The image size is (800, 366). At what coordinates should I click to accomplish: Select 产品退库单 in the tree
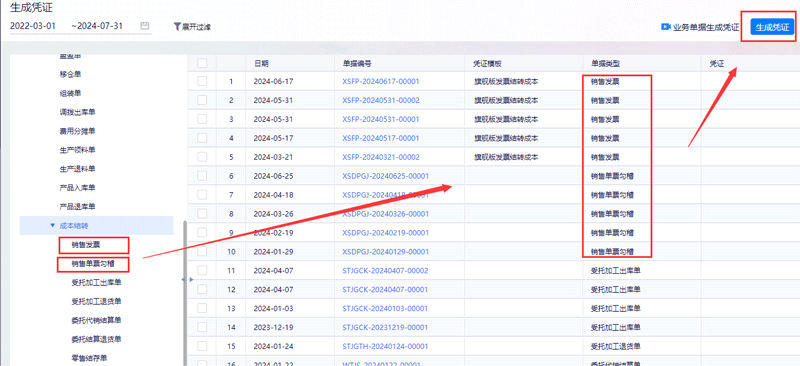point(78,207)
